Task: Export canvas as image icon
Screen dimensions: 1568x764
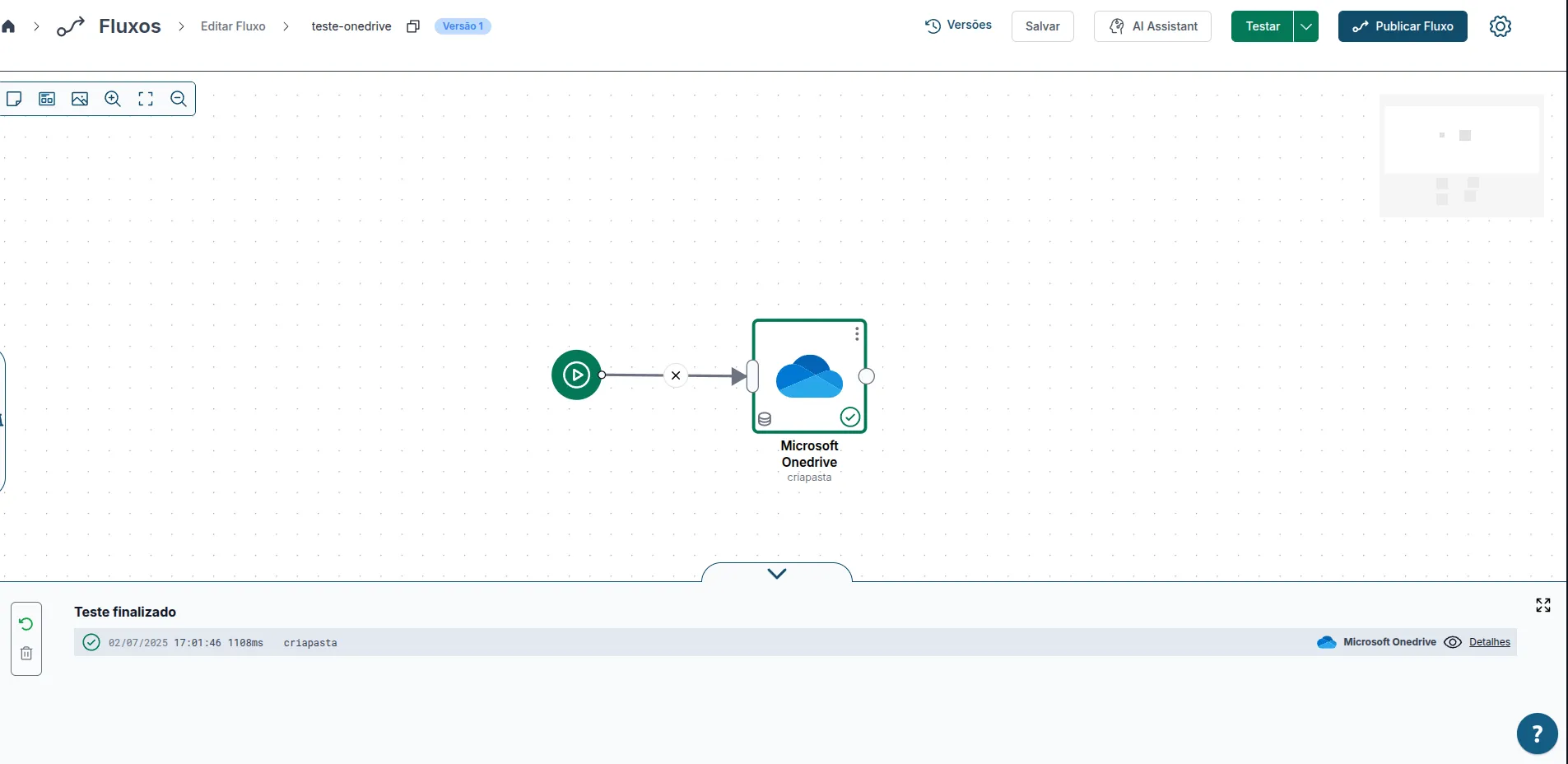Action: coord(80,99)
